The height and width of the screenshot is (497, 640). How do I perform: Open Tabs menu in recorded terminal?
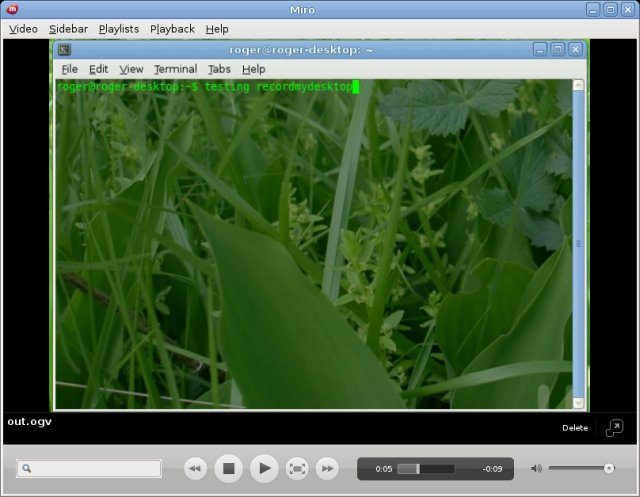point(220,69)
